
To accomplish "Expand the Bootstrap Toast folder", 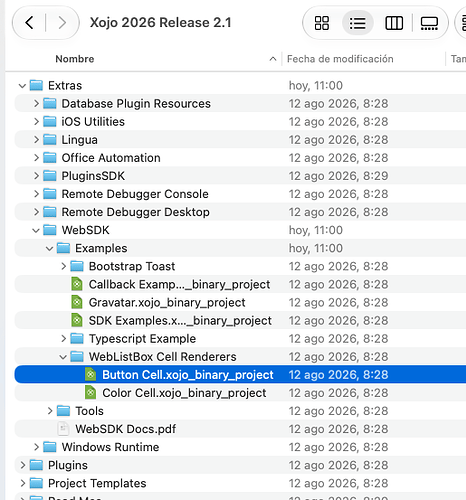I will click(63, 266).
